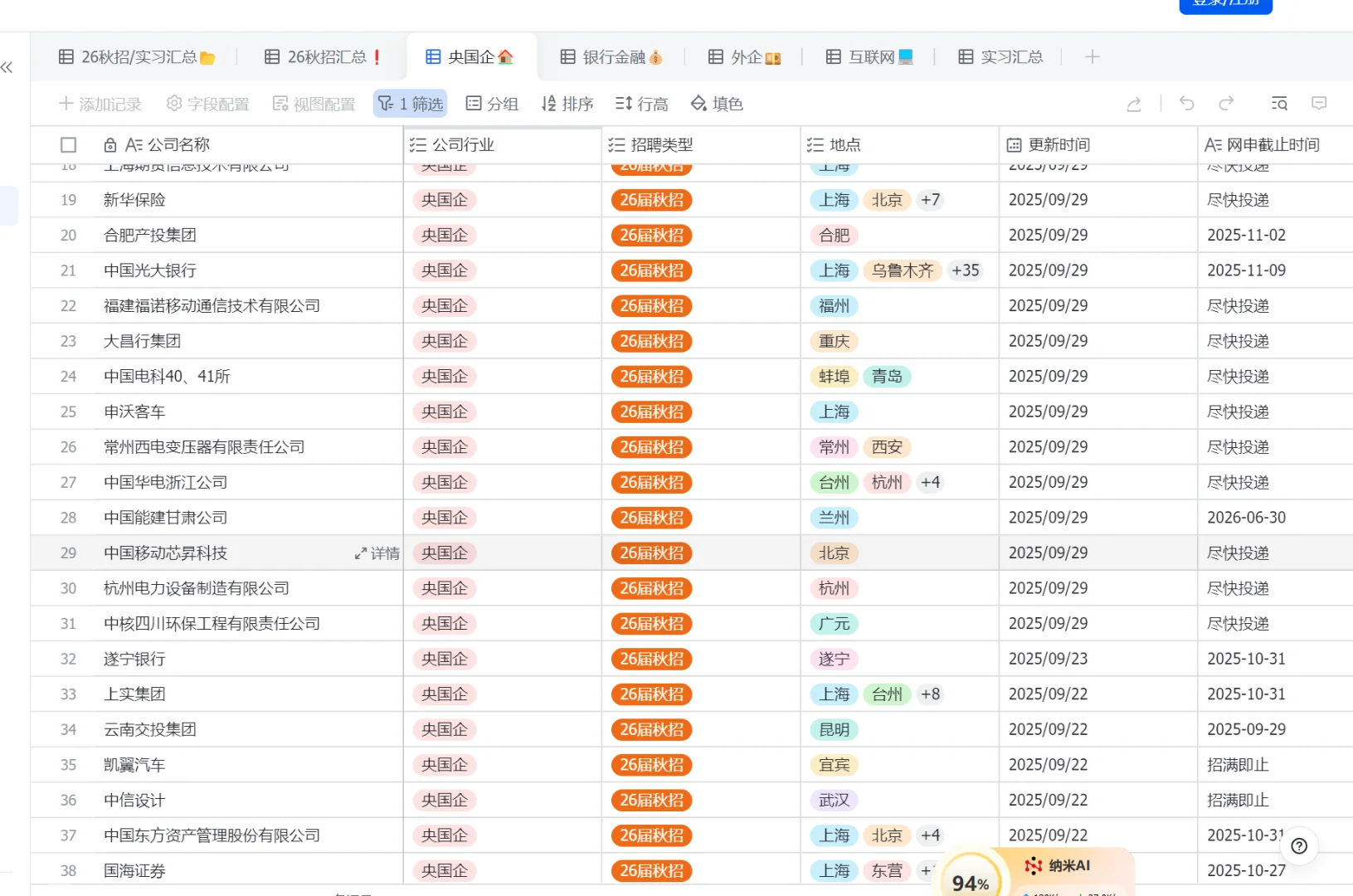The height and width of the screenshot is (896, 1353).
Task: Click the 青岛 location tag
Action: 887,377
